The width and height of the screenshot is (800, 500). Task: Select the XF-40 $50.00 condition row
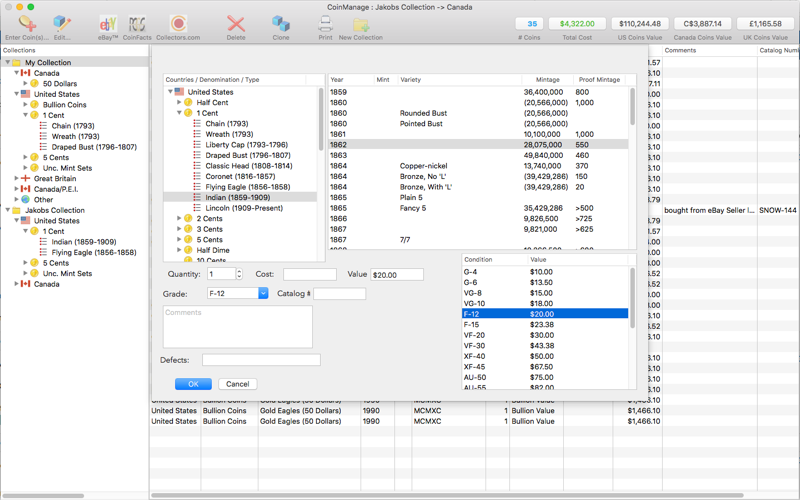[545, 356]
